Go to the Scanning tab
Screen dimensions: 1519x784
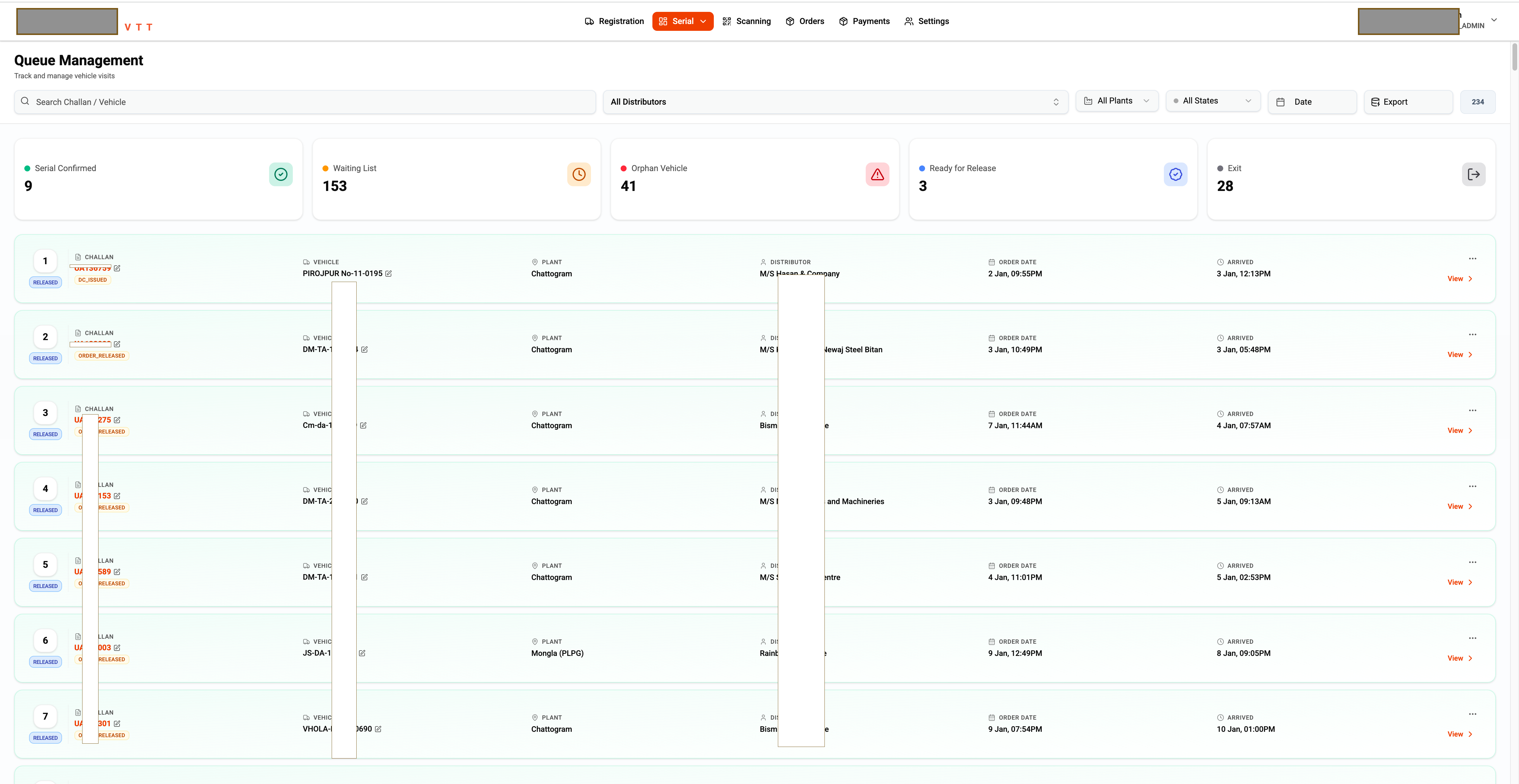pyautogui.click(x=746, y=21)
